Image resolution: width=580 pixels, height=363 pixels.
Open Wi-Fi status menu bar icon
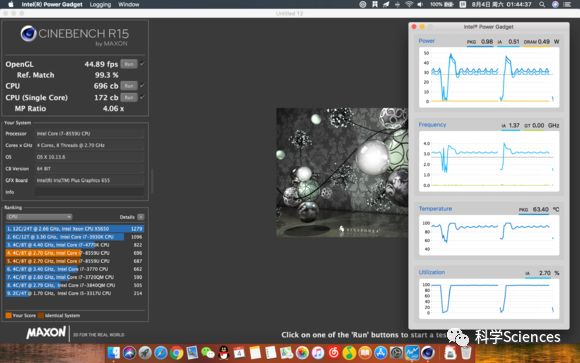[409, 4]
